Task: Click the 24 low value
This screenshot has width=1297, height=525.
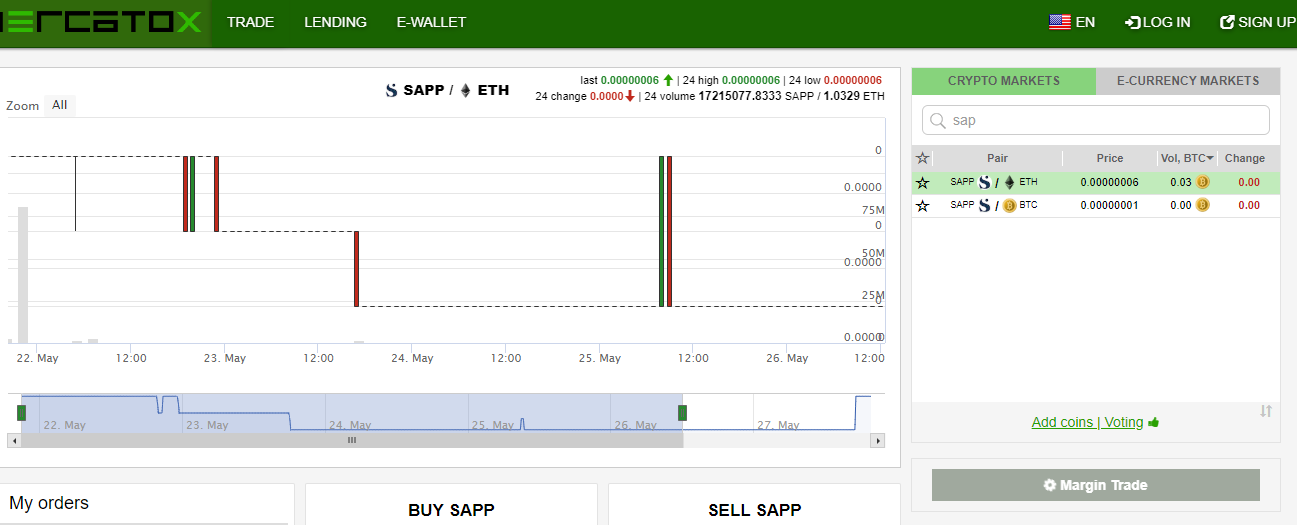Action: tap(853, 80)
